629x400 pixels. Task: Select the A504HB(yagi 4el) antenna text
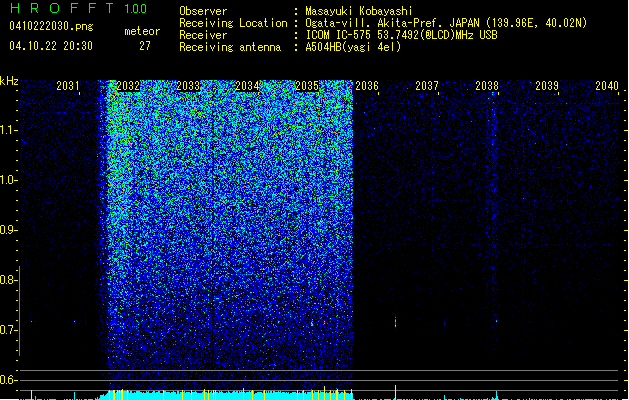point(353,47)
